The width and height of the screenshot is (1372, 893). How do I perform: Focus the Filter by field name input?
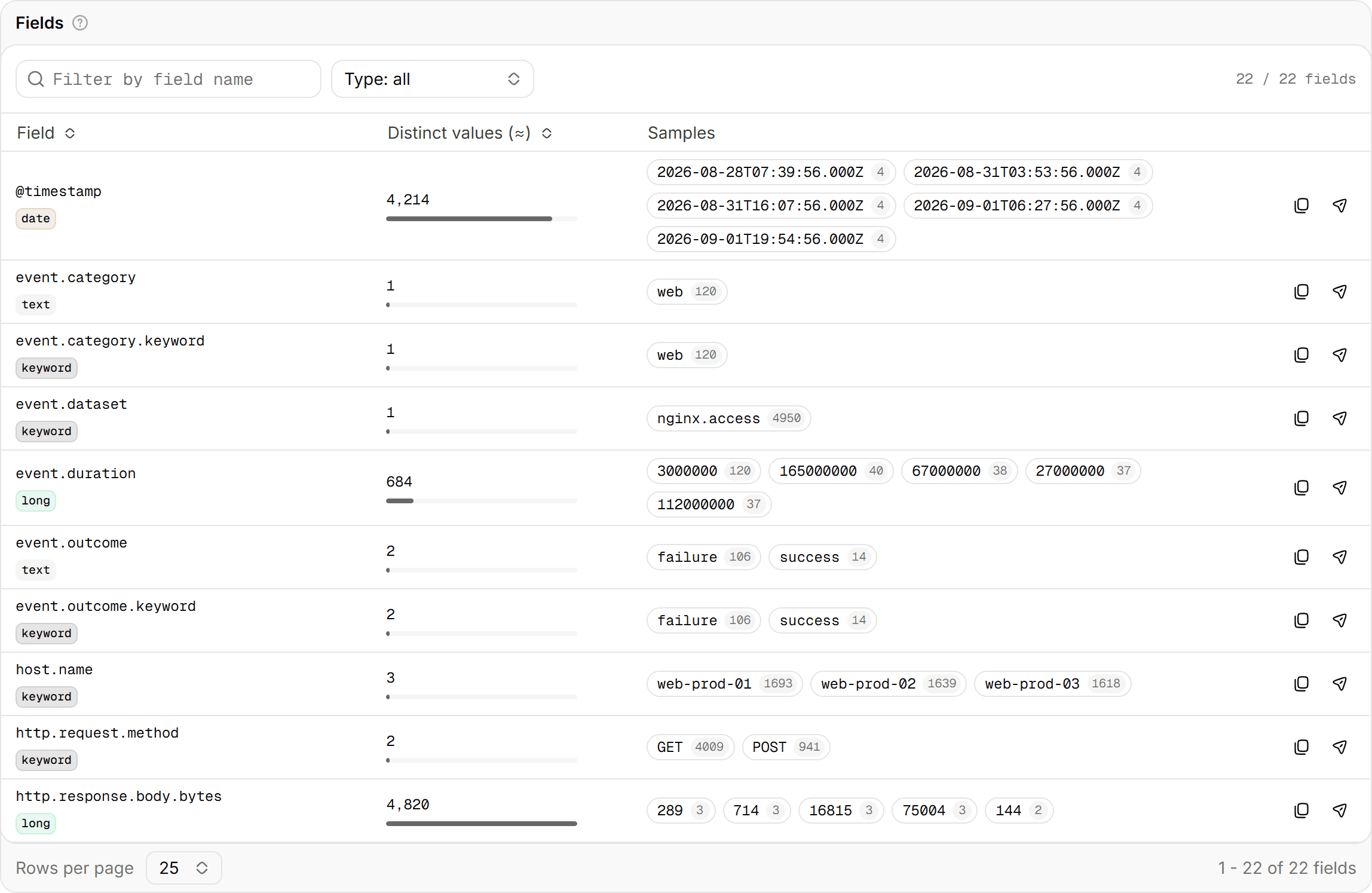click(169, 79)
